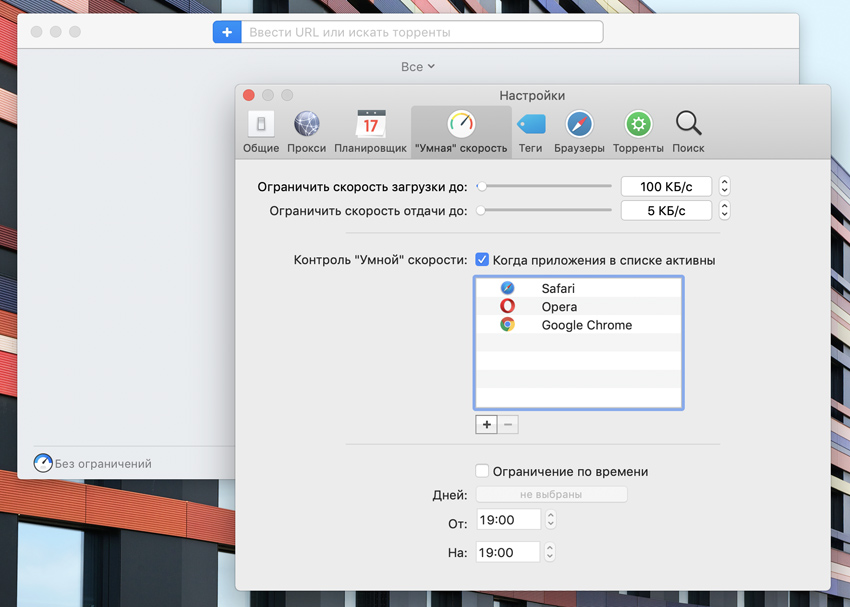
Task: Select the Safari row in the list
Action: click(578, 288)
